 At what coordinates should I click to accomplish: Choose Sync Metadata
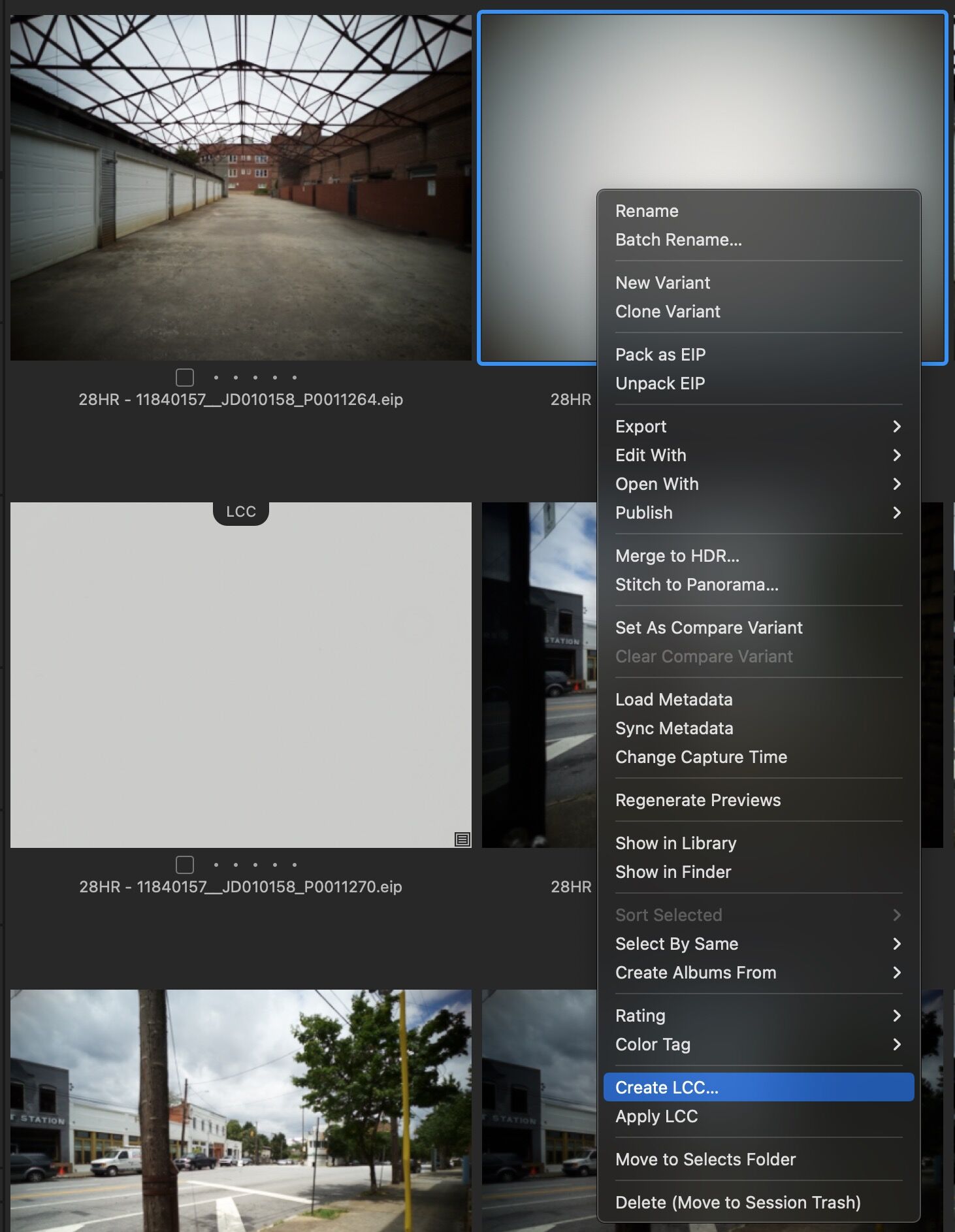[x=758, y=728]
